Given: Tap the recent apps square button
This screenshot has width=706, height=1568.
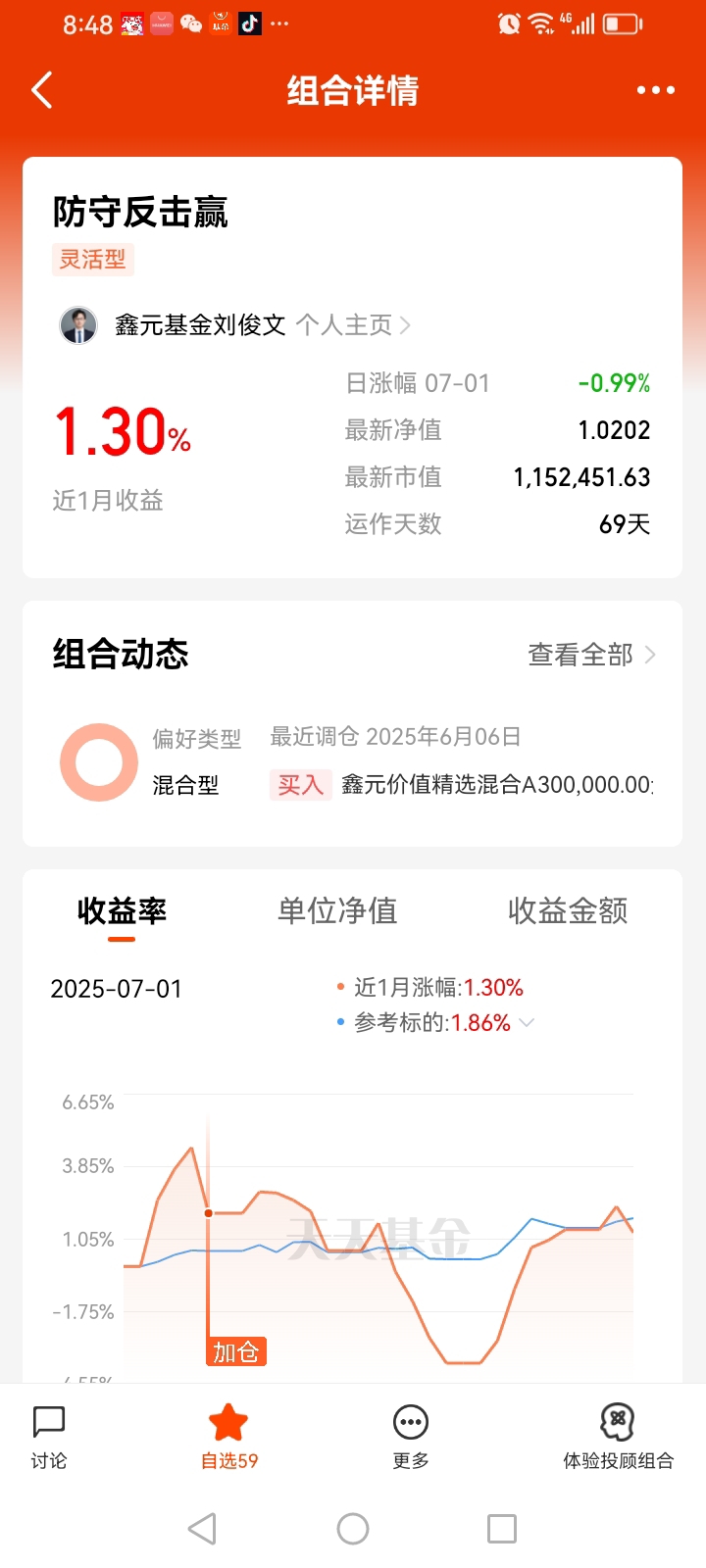Looking at the screenshot, I should pos(502,1529).
